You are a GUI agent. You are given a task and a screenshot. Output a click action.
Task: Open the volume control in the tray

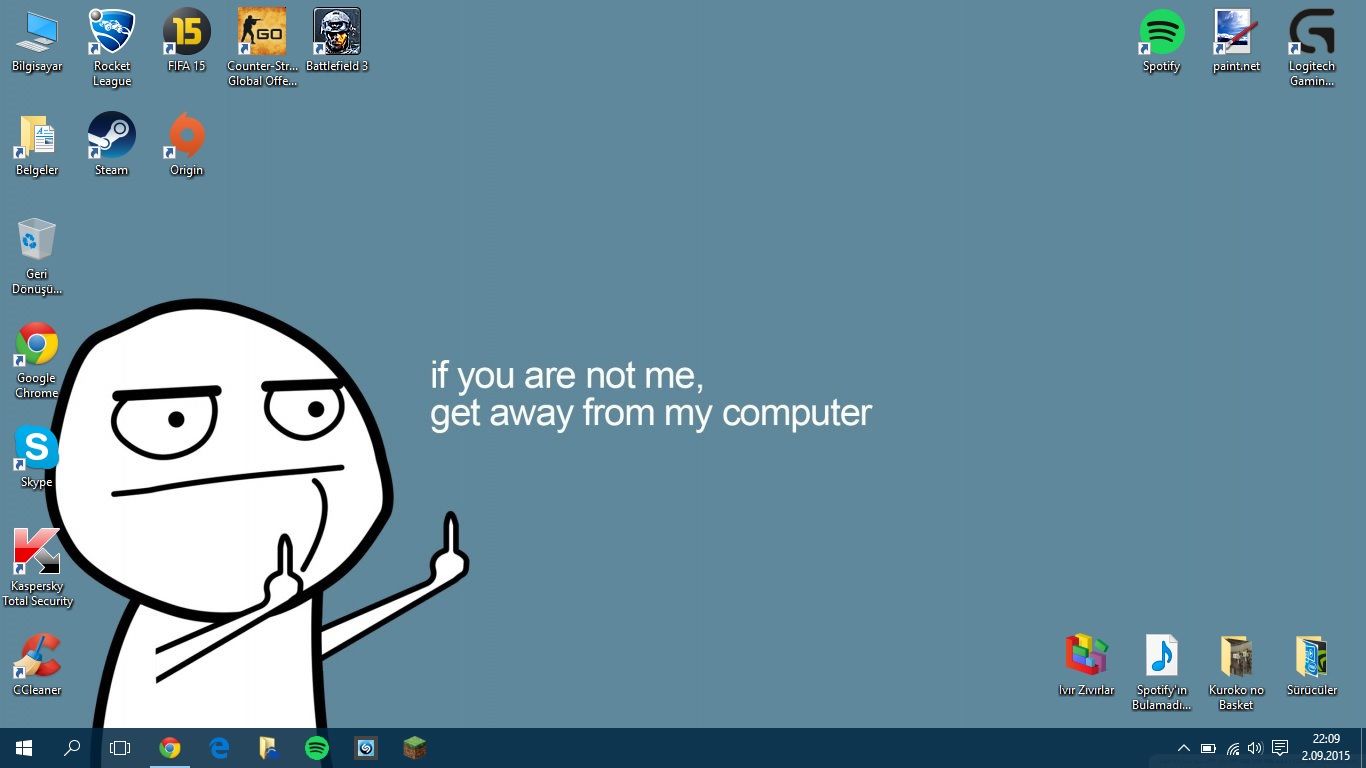click(1255, 748)
